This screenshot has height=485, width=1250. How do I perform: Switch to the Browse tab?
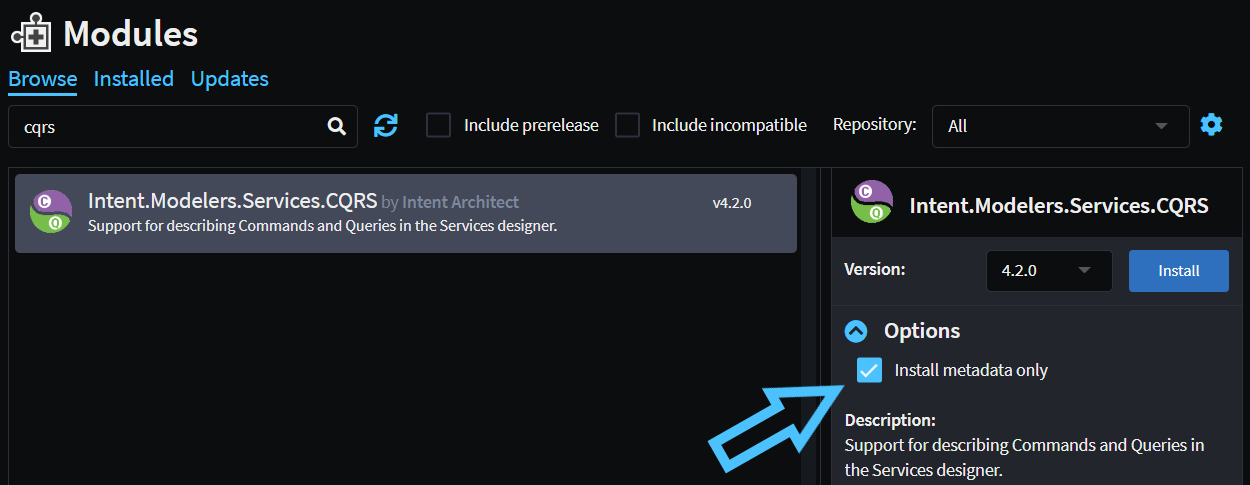click(43, 79)
